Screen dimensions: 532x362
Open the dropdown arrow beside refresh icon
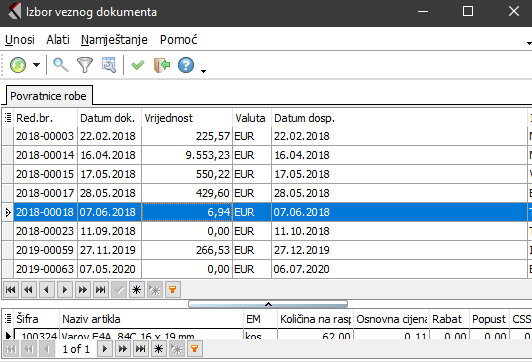(36, 64)
